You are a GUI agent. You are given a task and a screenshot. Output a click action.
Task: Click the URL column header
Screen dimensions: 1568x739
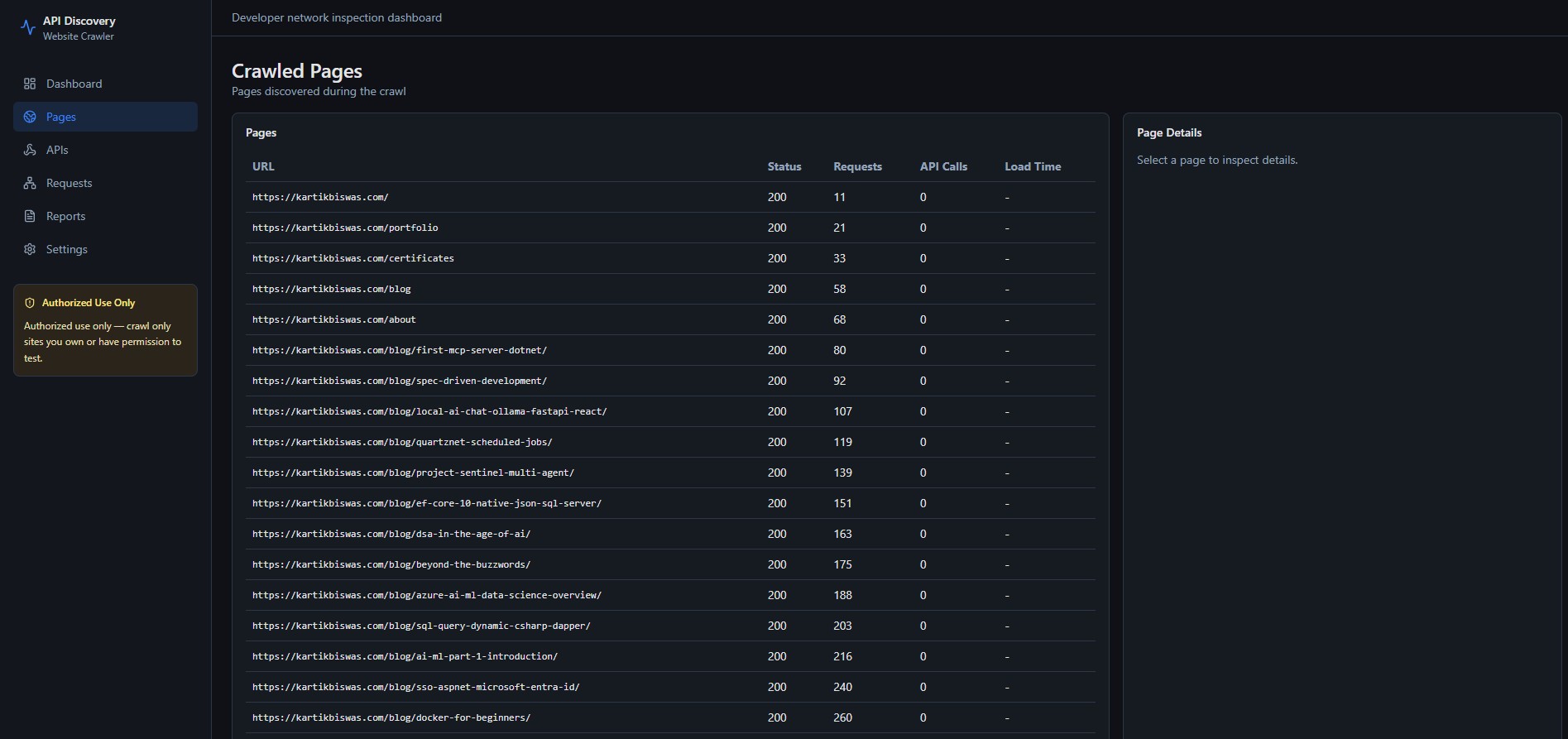(263, 166)
